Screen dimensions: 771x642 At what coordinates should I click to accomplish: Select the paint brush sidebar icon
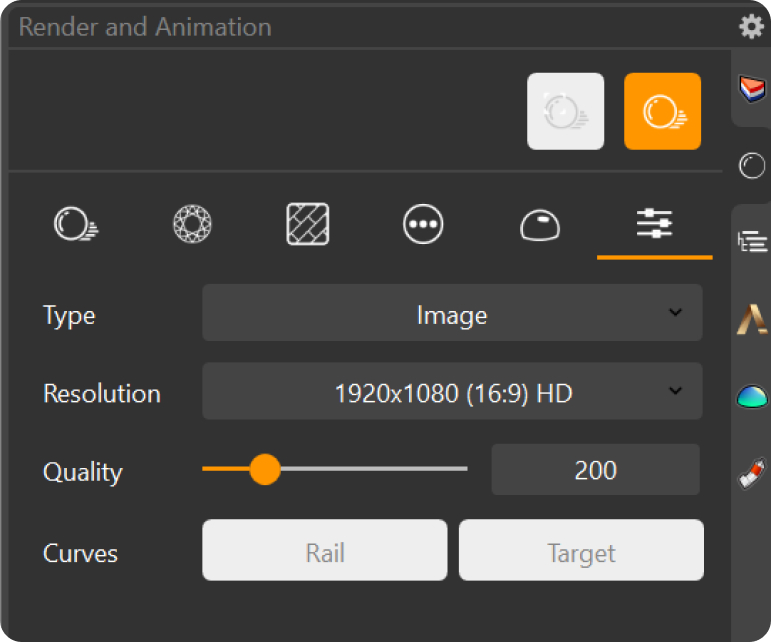751,473
